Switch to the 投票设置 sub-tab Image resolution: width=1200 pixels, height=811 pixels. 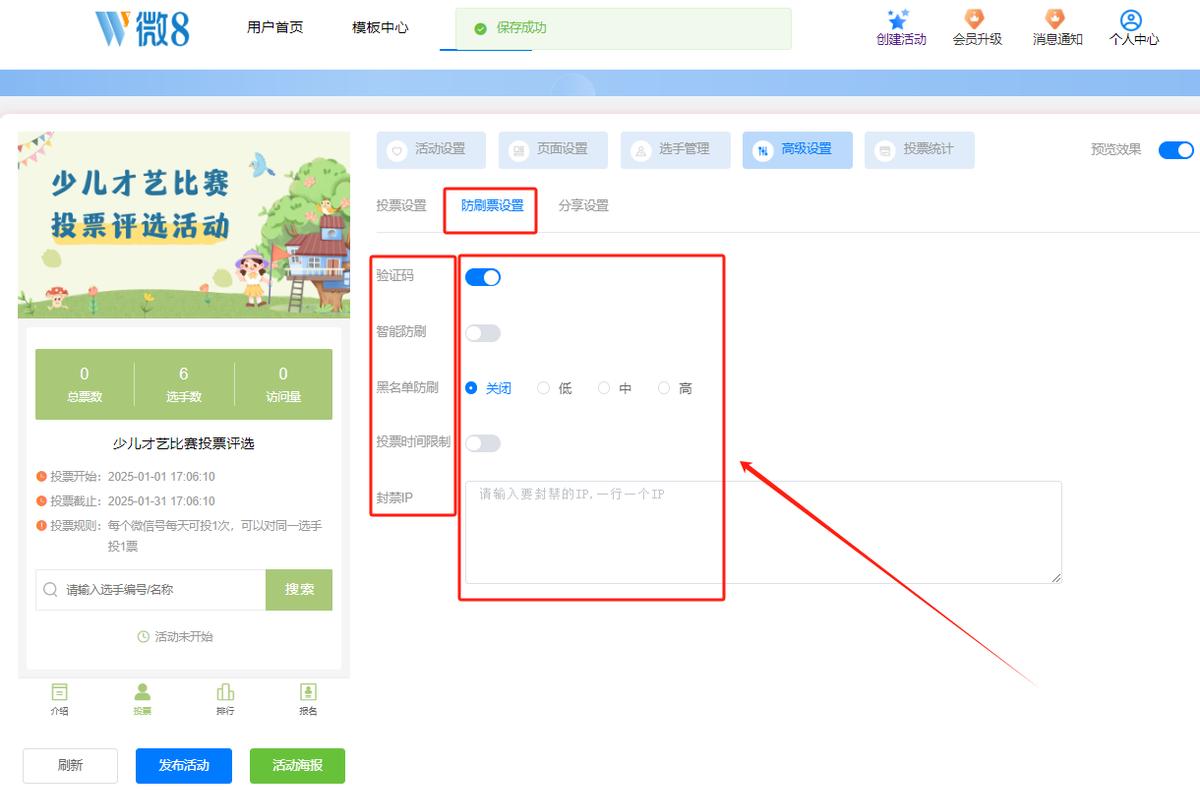401,206
